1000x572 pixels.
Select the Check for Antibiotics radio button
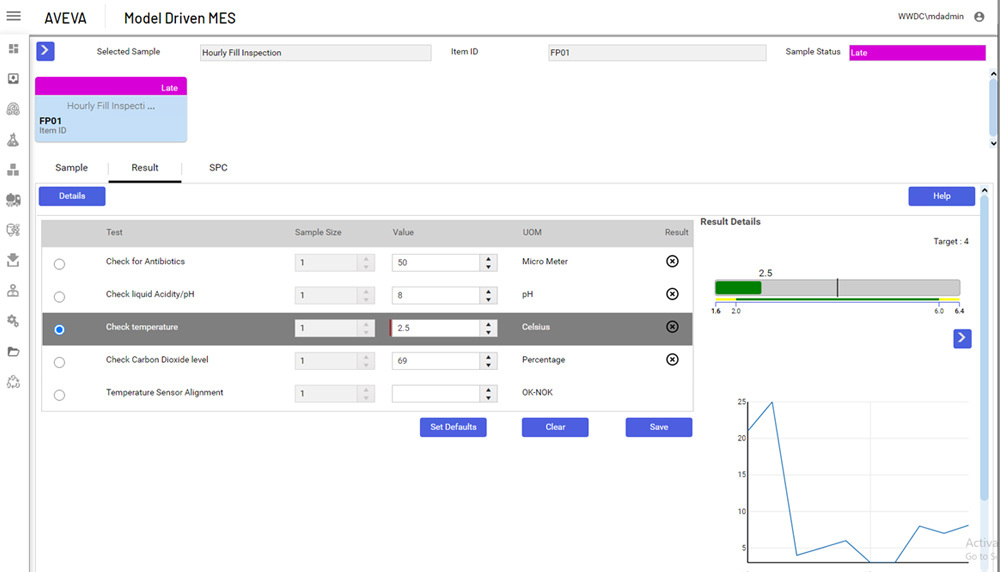(x=59, y=264)
